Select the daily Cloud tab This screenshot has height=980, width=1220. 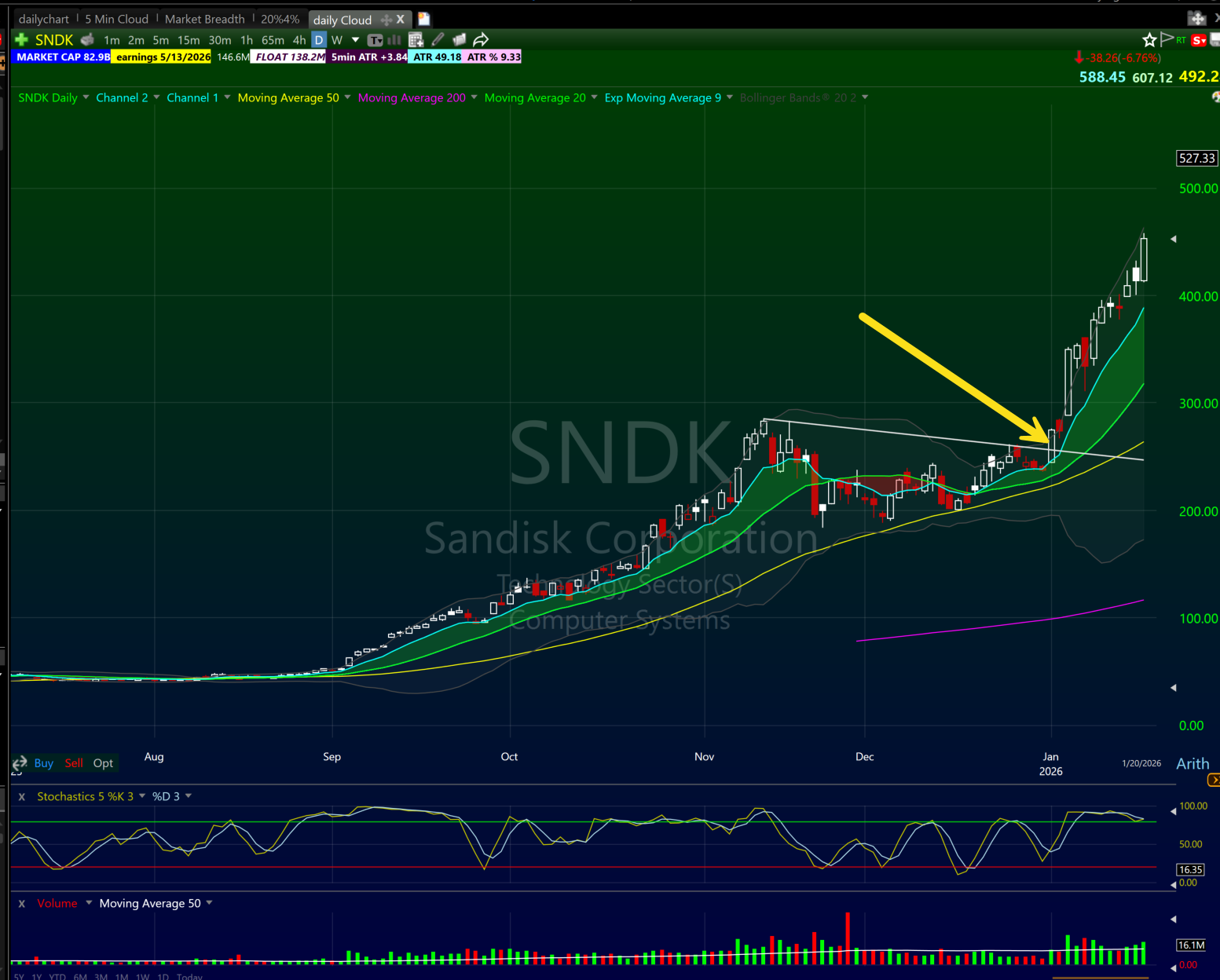(x=343, y=20)
